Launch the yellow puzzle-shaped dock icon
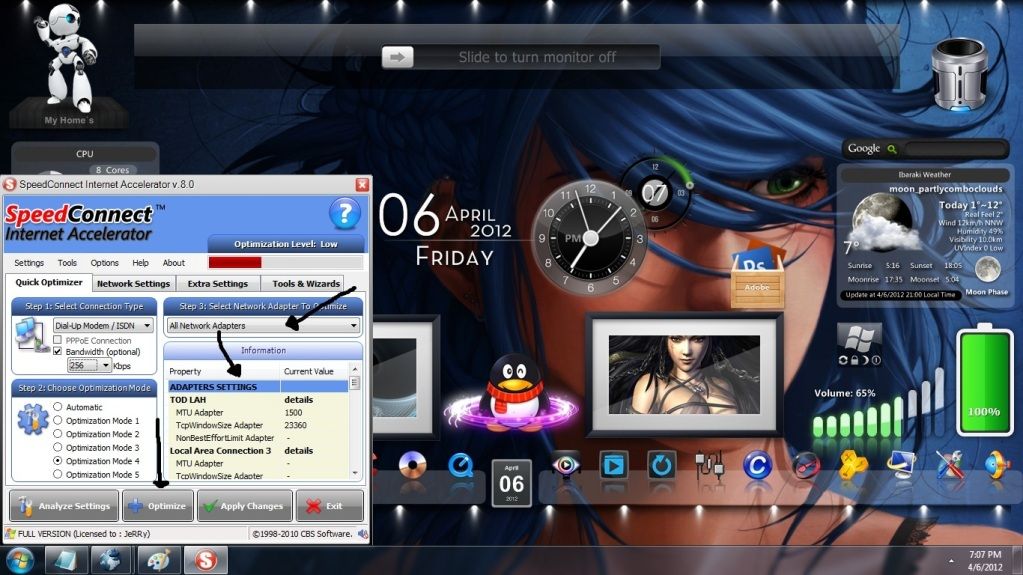Screen dimensions: 1023x575 [853, 465]
